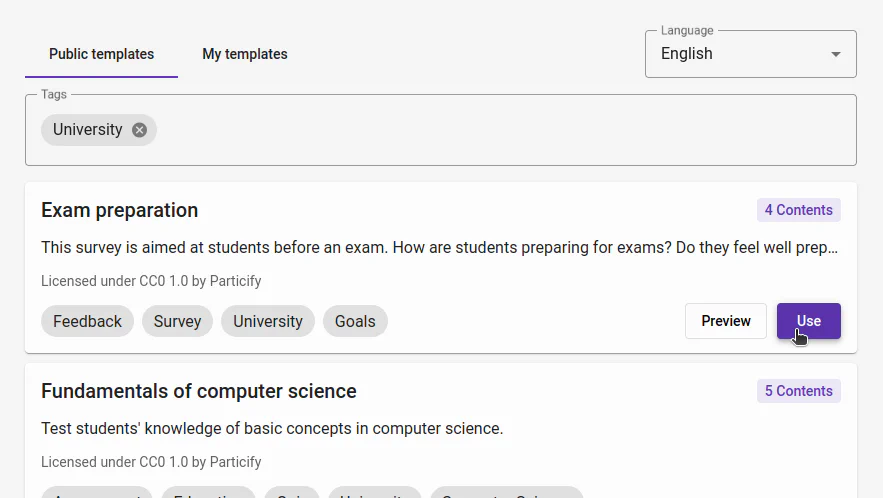Image resolution: width=883 pixels, height=498 pixels.
Task: Expand the Language dropdown arrow
Action: click(x=836, y=54)
